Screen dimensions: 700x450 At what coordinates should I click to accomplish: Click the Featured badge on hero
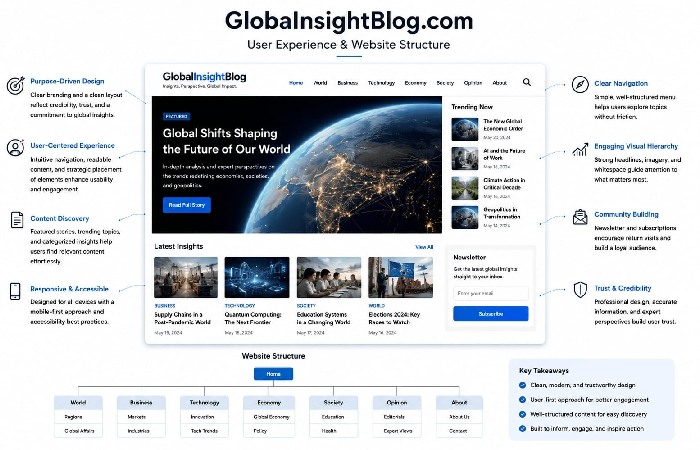177,117
